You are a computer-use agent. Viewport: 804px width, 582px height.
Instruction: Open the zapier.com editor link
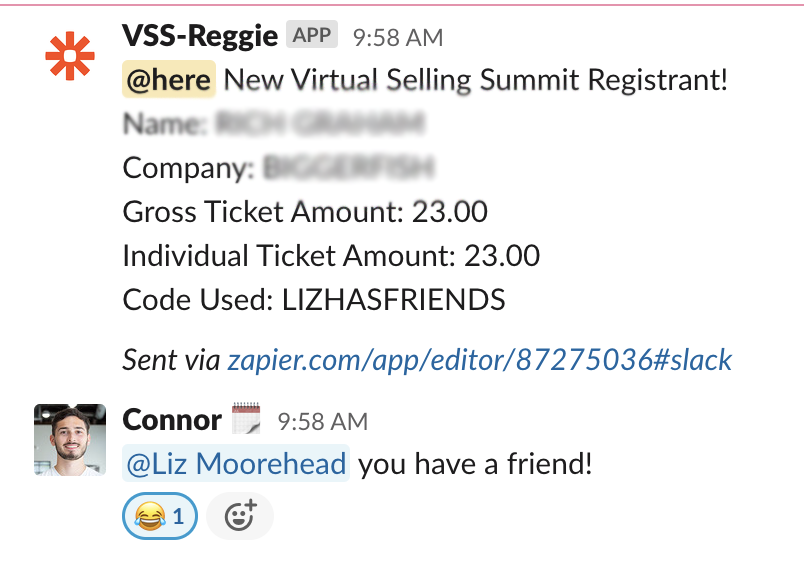479,359
